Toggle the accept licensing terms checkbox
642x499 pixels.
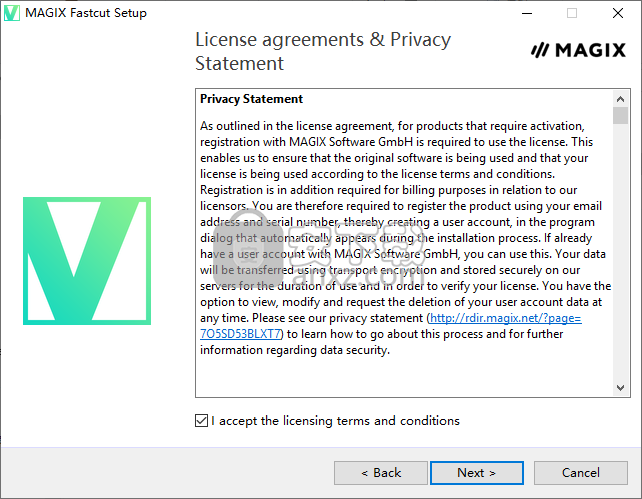coord(201,420)
